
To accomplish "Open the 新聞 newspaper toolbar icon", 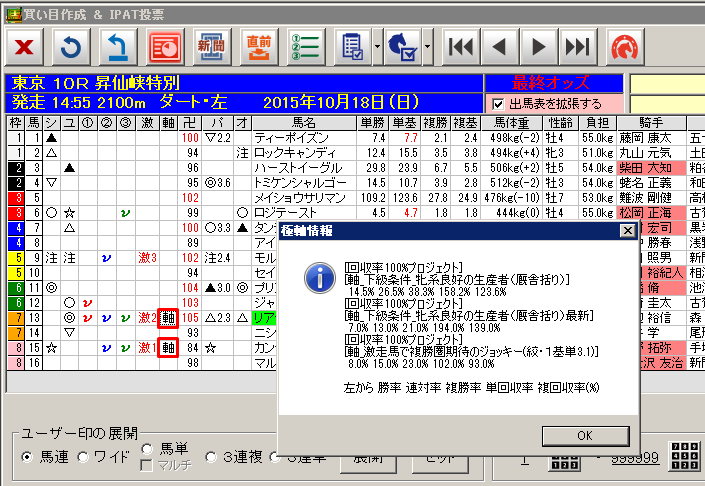I will point(212,47).
